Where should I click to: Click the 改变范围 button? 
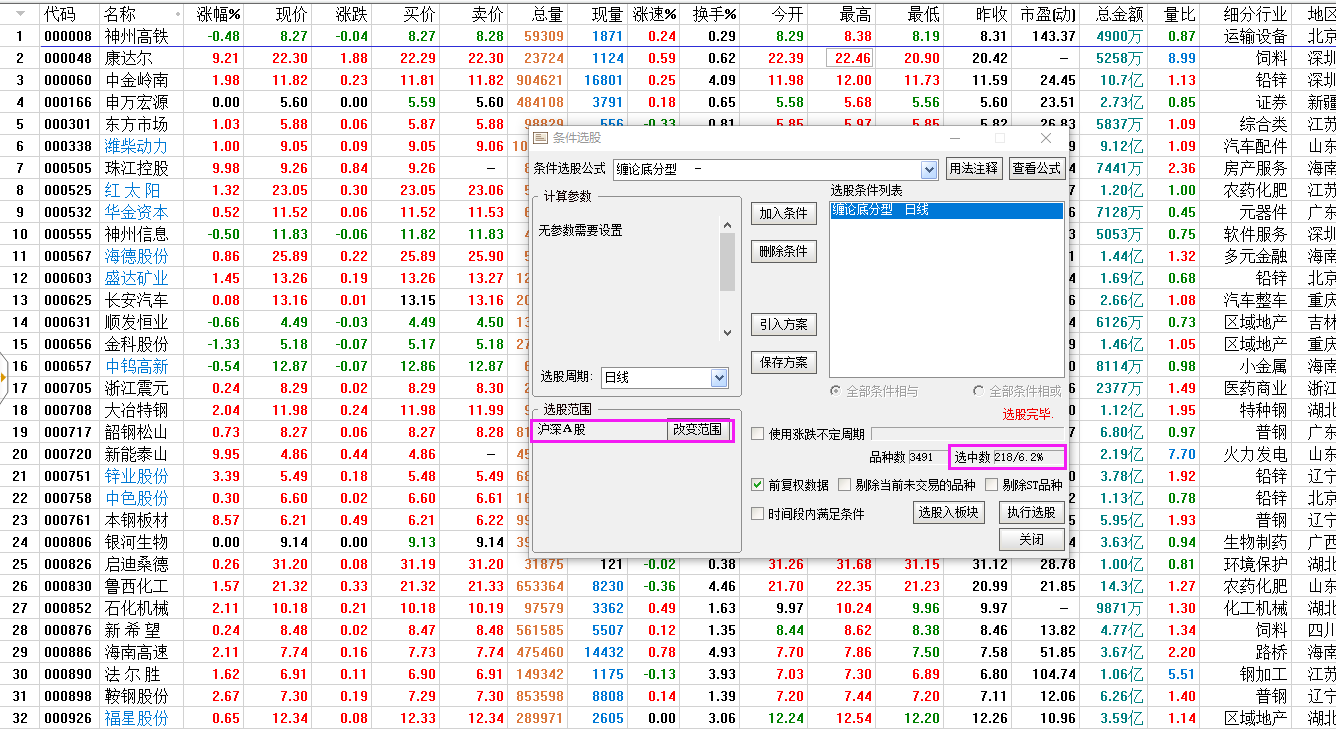tap(698, 430)
